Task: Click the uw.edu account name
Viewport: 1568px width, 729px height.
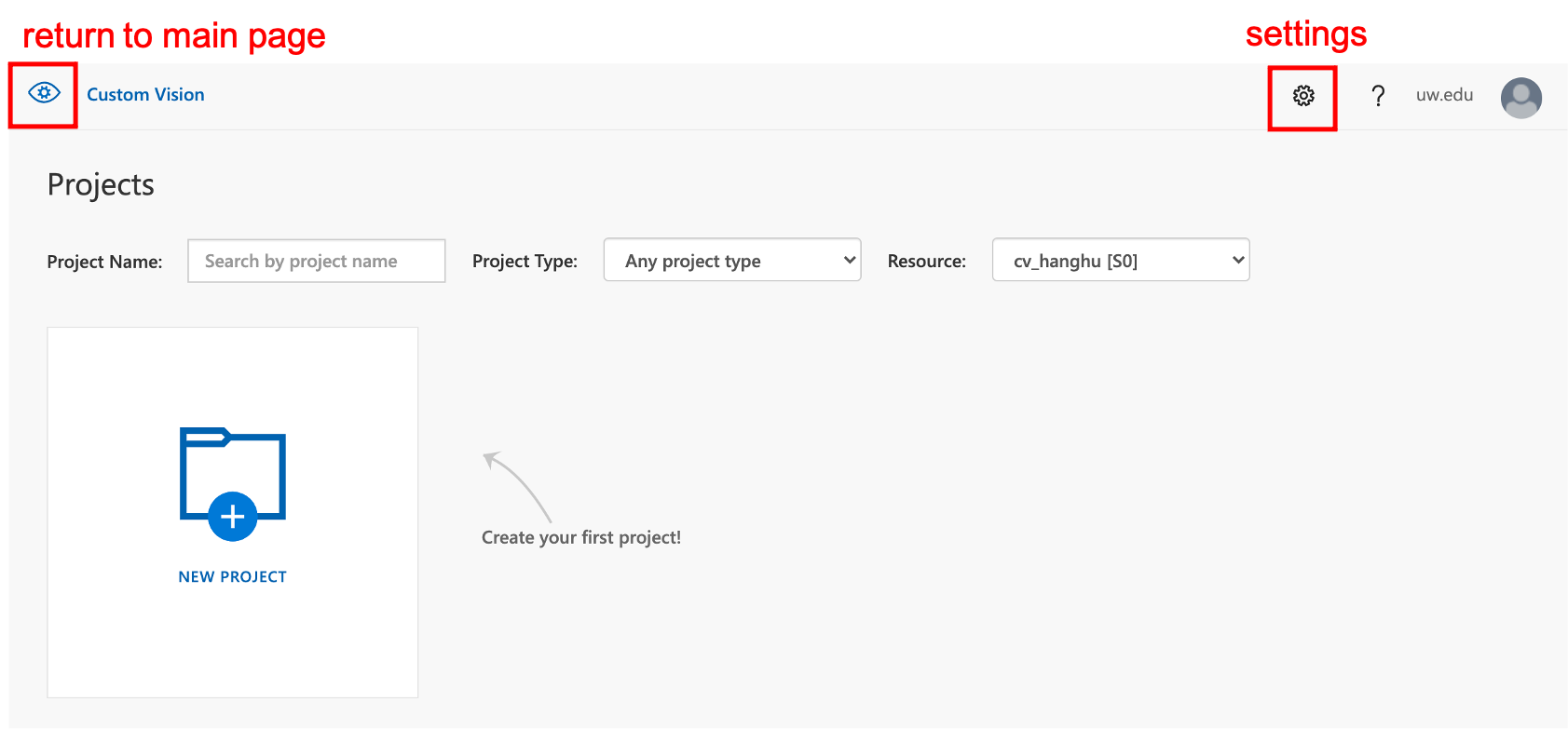Action: (x=1444, y=95)
